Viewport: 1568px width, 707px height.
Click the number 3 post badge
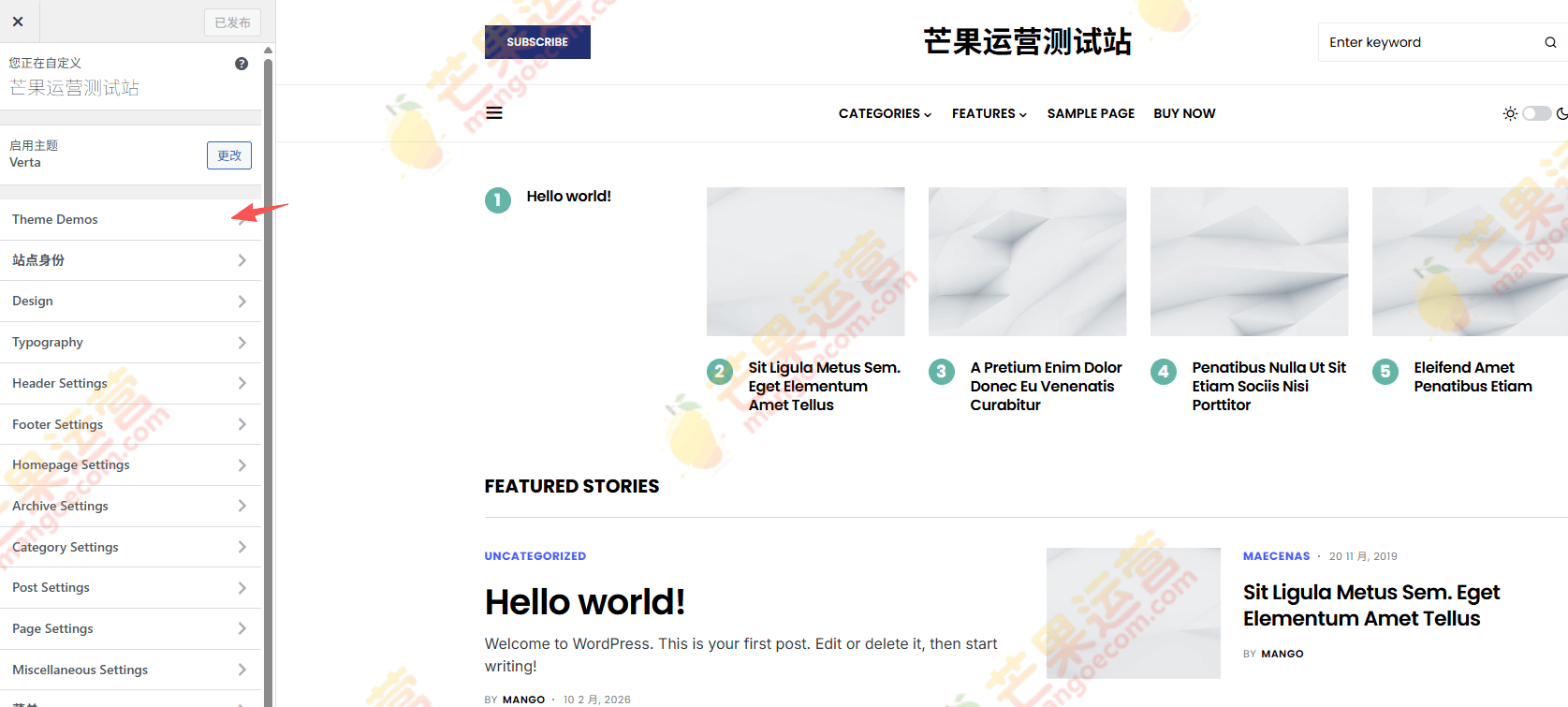(x=942, y=371)
